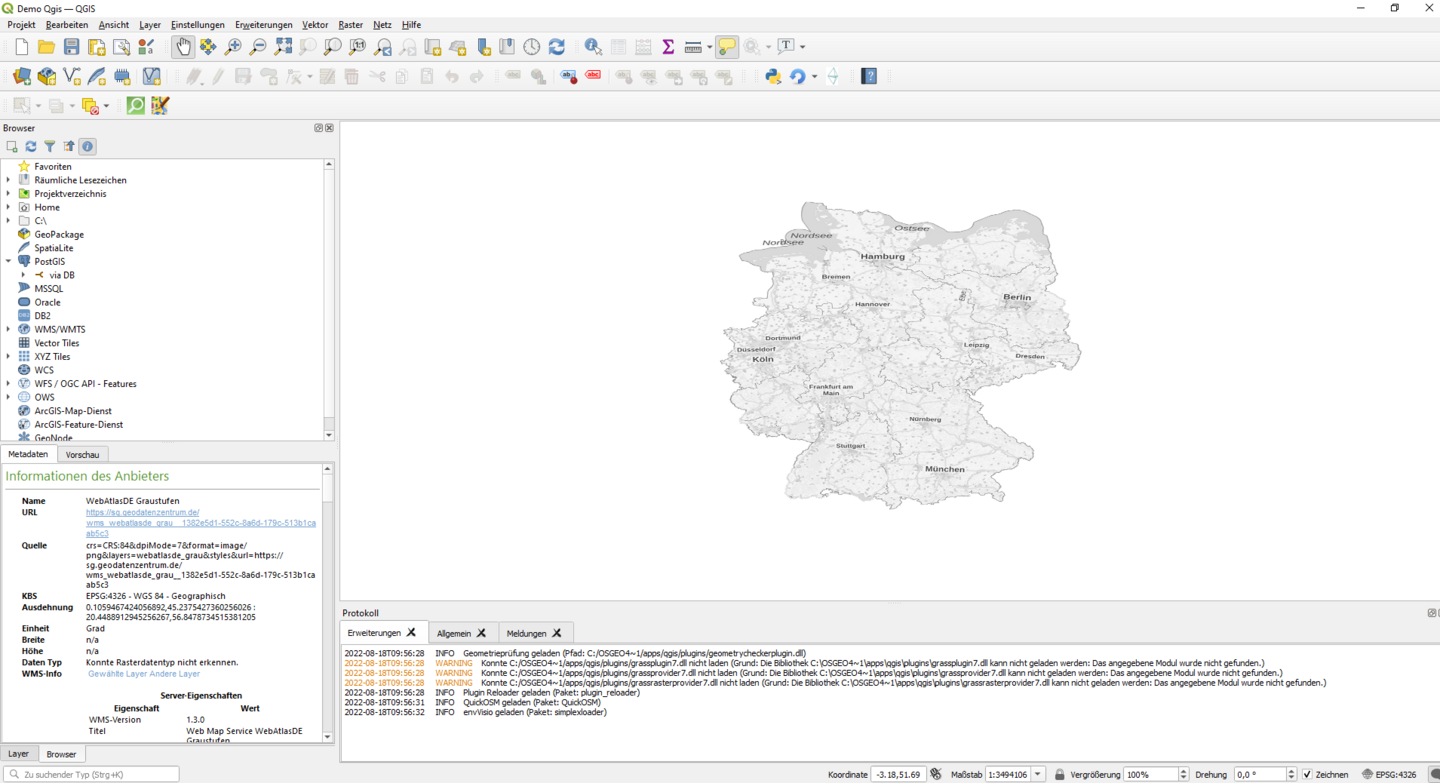Refresh the map canvas with the blue arrows
This screenshot has height=783, width=1440.
[557, 47]
